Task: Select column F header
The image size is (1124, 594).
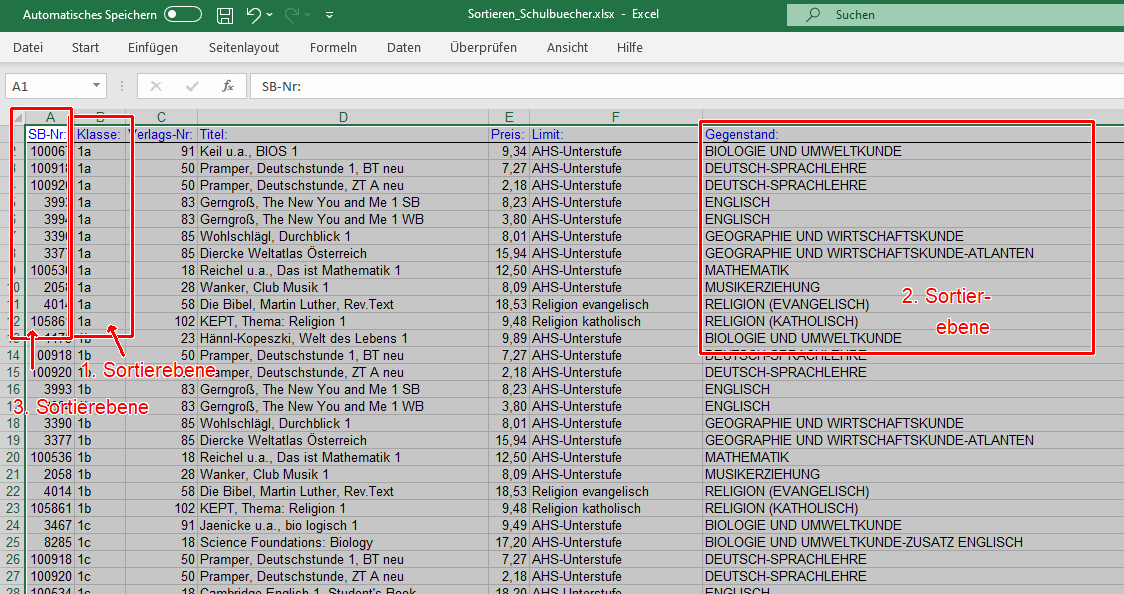Action: [615, 118]
